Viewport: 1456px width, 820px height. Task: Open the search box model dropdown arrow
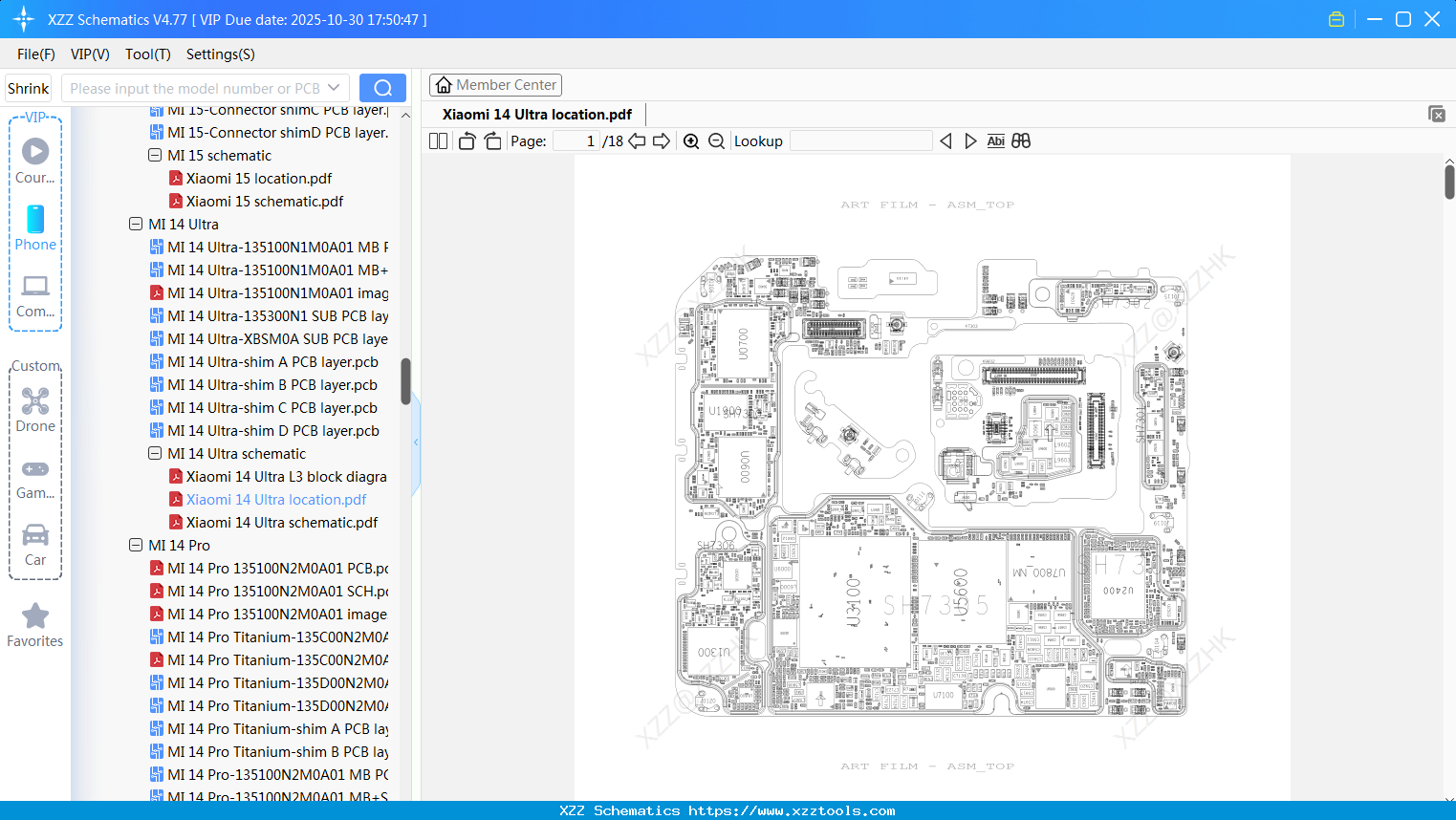[x=332, y=87]
